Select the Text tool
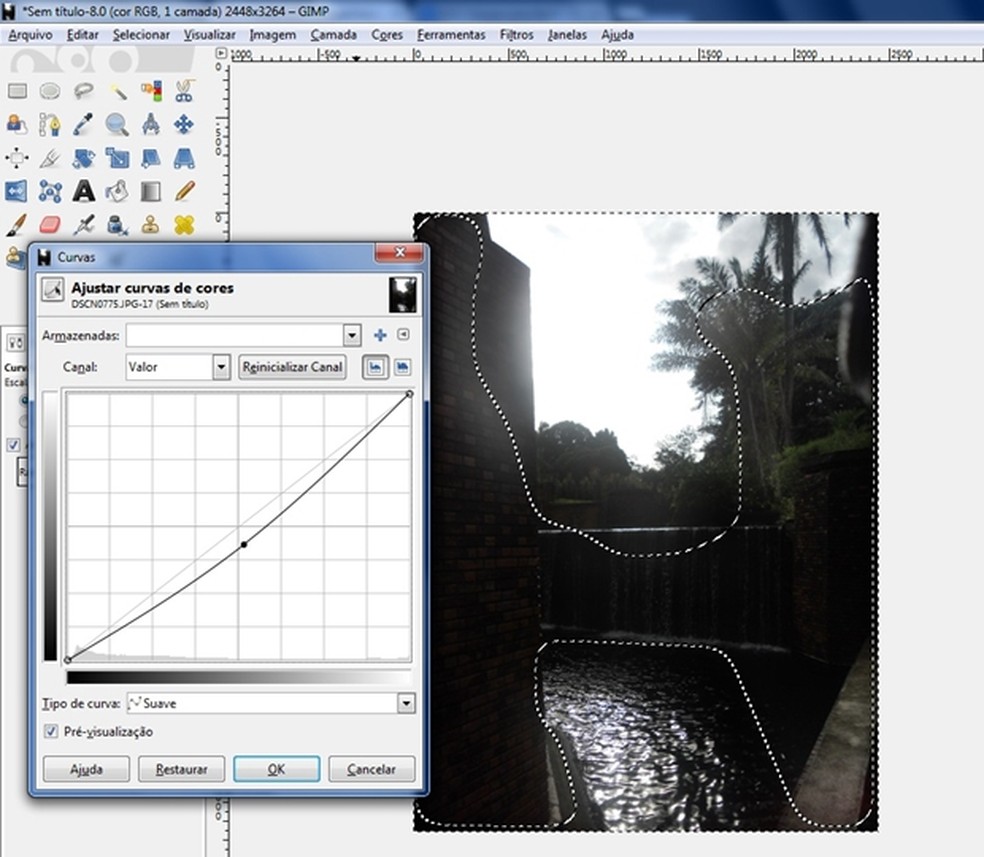Viewport: 984px width, 857px height. coord(83,191)
